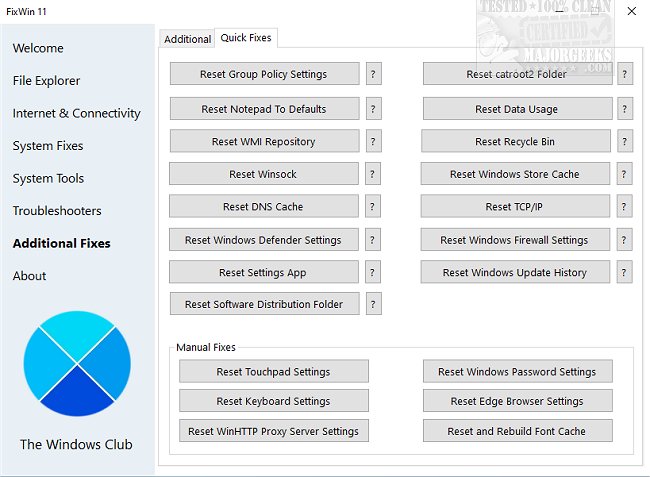Open System Tools section
The image size is (650, 477).
(49, 178)
